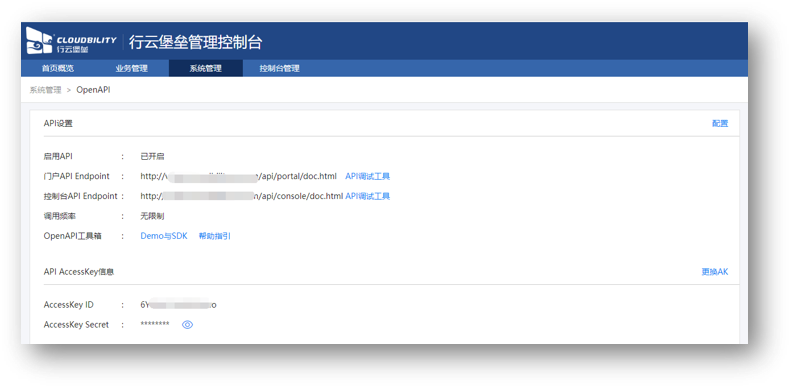790x386 pixels.
Task: Go to the 控制台管理 tab
Action: pyautogui.click(x=280, y=69)
